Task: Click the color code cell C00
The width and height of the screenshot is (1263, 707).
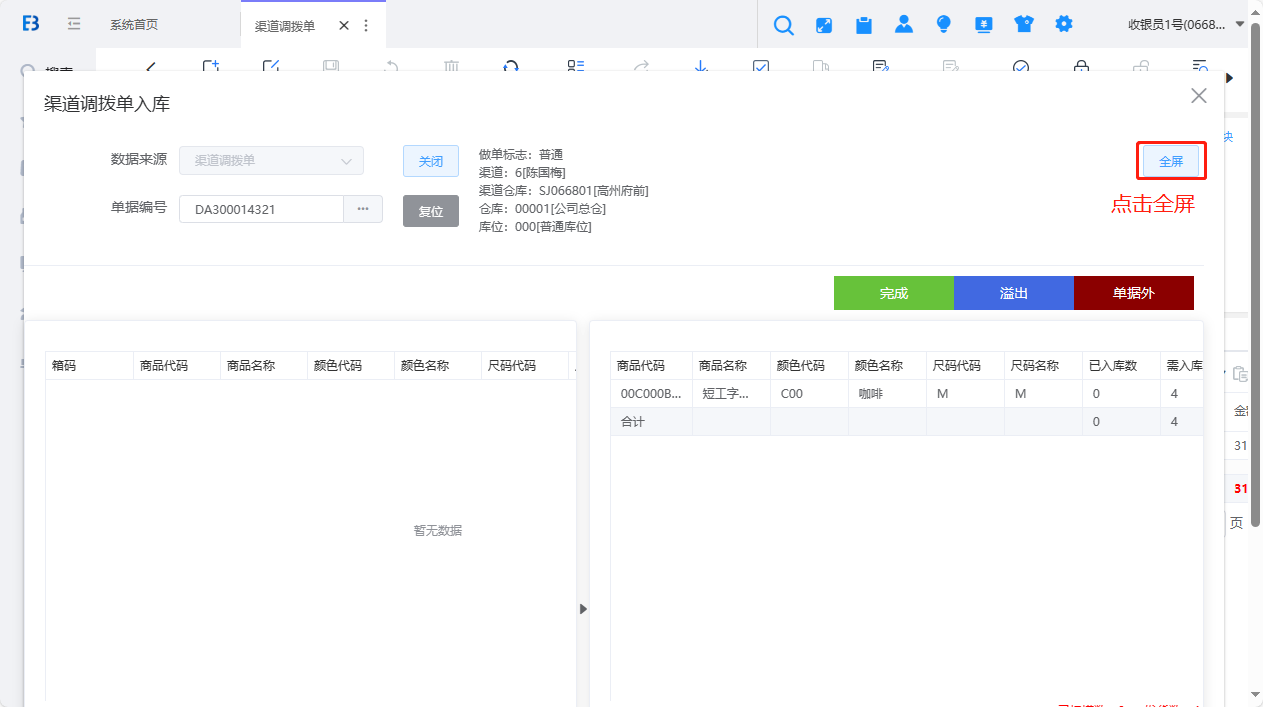Action: coord(809,394)
